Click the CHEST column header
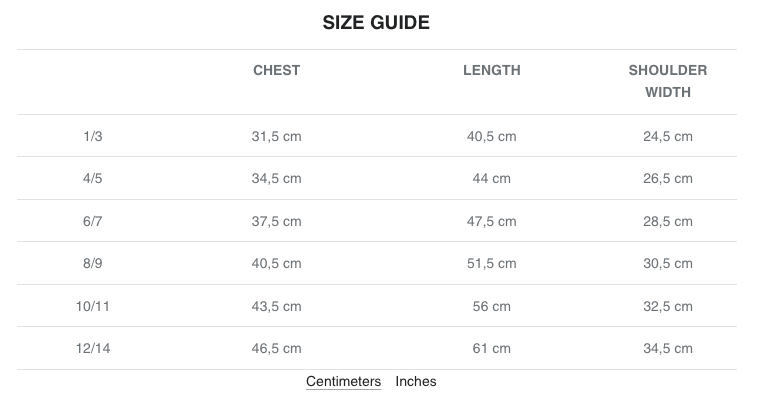The image size is (760, 404). click(x=276, y=70)
